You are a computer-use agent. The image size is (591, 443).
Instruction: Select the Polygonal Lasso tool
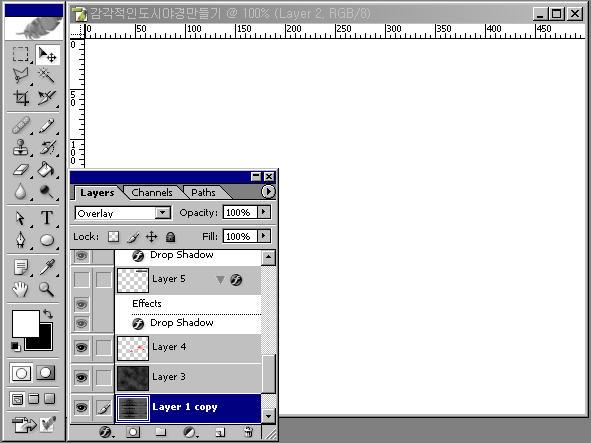tap(20, 76)
